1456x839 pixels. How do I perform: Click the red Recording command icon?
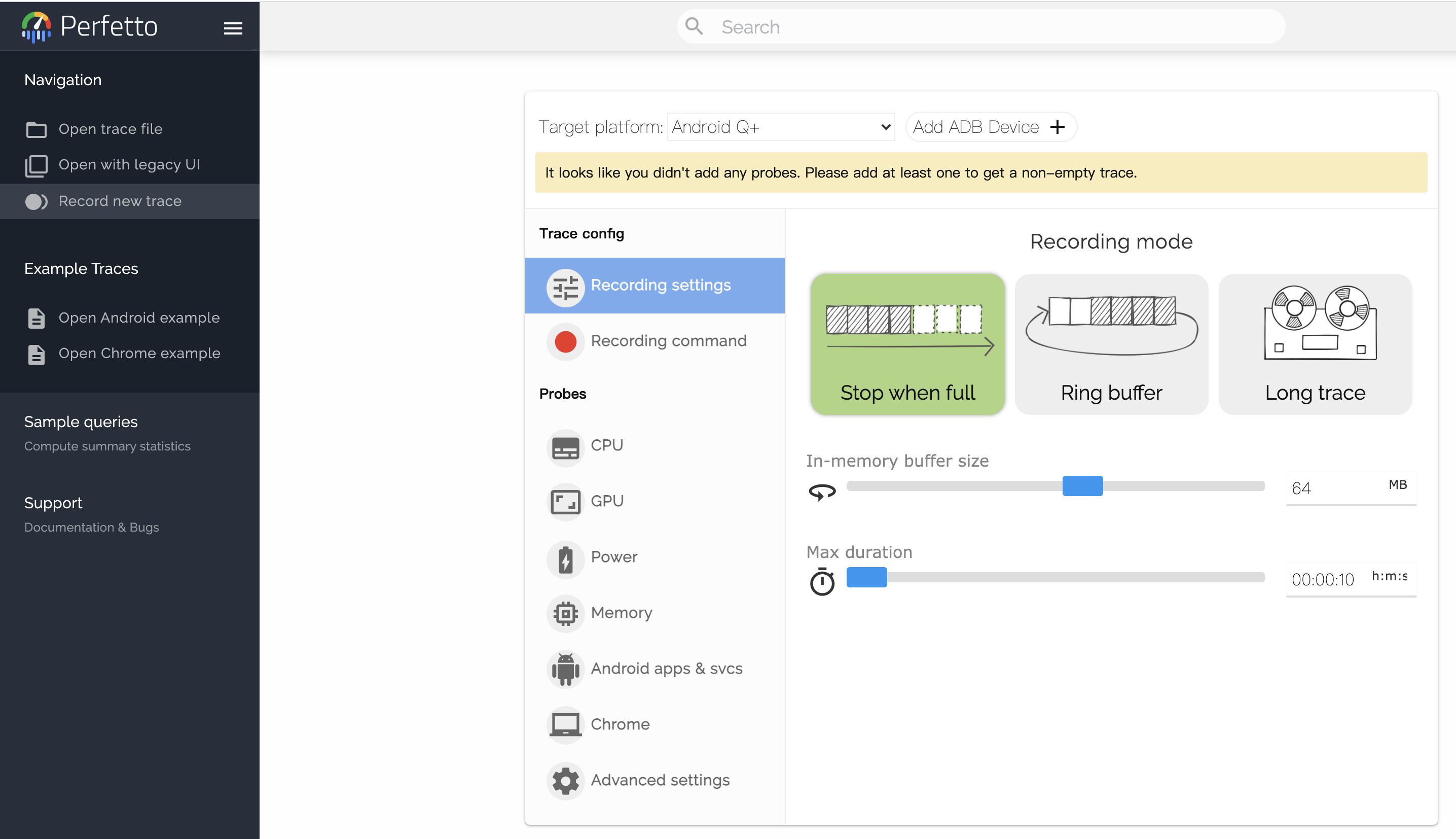(565, 342)
